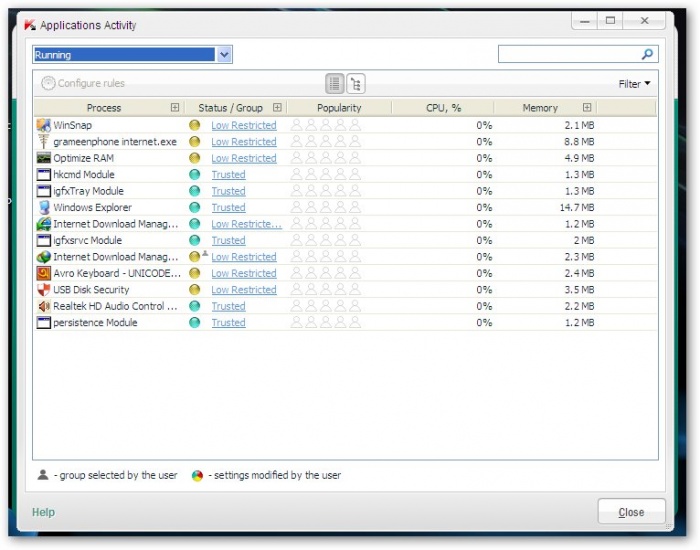
Task: Click the Kaspersky logo in the title bar
Action: (30, 25)
